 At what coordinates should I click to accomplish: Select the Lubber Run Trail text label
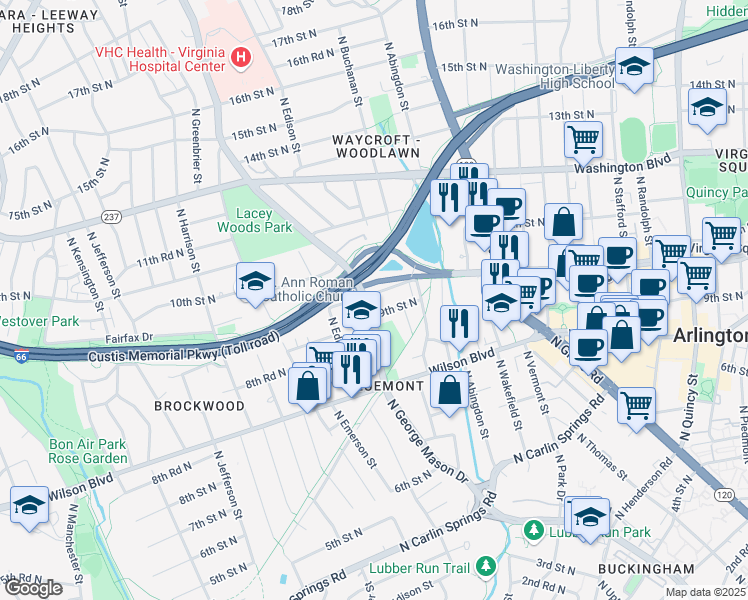click(420, 568)
